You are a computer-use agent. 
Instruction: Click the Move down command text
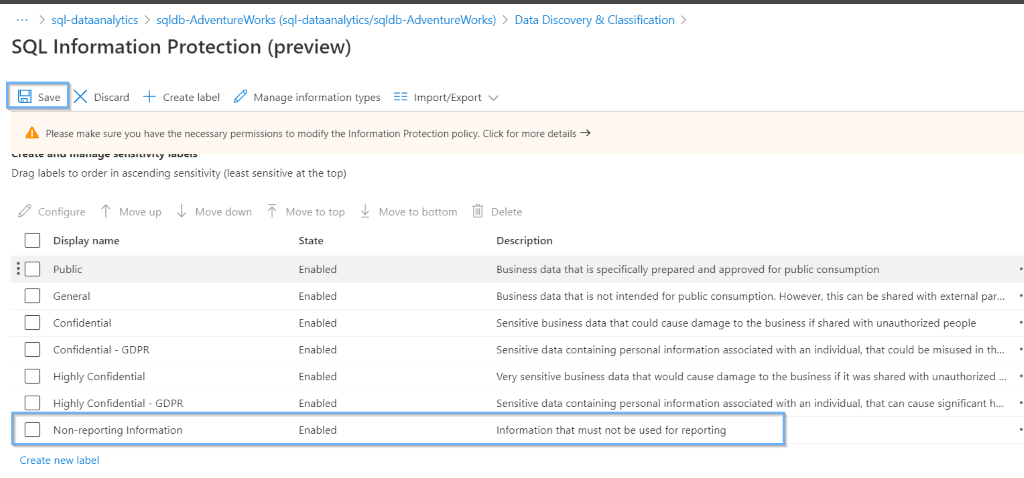(x=223, y=212)
